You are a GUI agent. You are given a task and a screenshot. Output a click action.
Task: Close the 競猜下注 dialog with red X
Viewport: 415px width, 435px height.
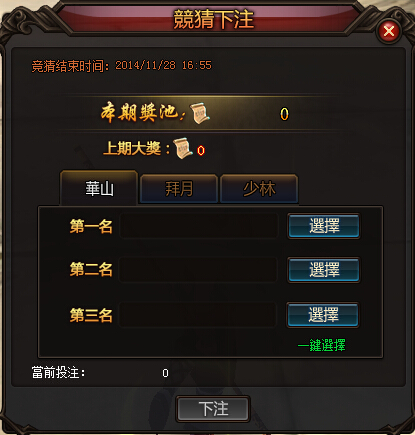click(x=389, y=31)
